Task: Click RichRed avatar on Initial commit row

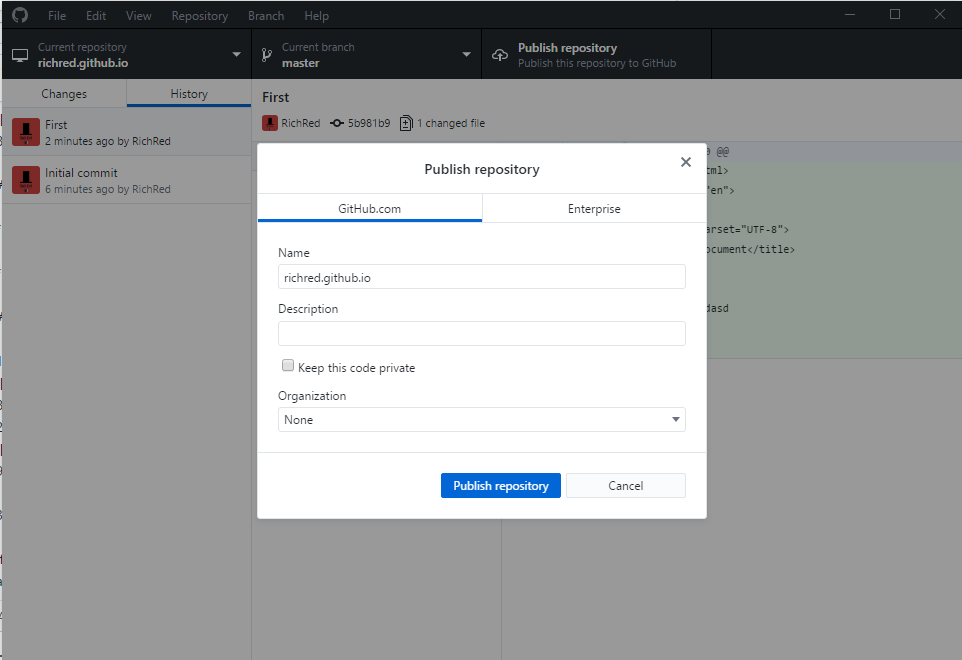Action: (x=26, y=180)
